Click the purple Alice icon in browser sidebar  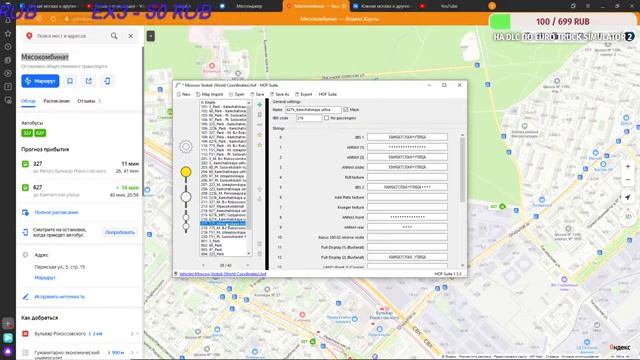pos(8,351)
